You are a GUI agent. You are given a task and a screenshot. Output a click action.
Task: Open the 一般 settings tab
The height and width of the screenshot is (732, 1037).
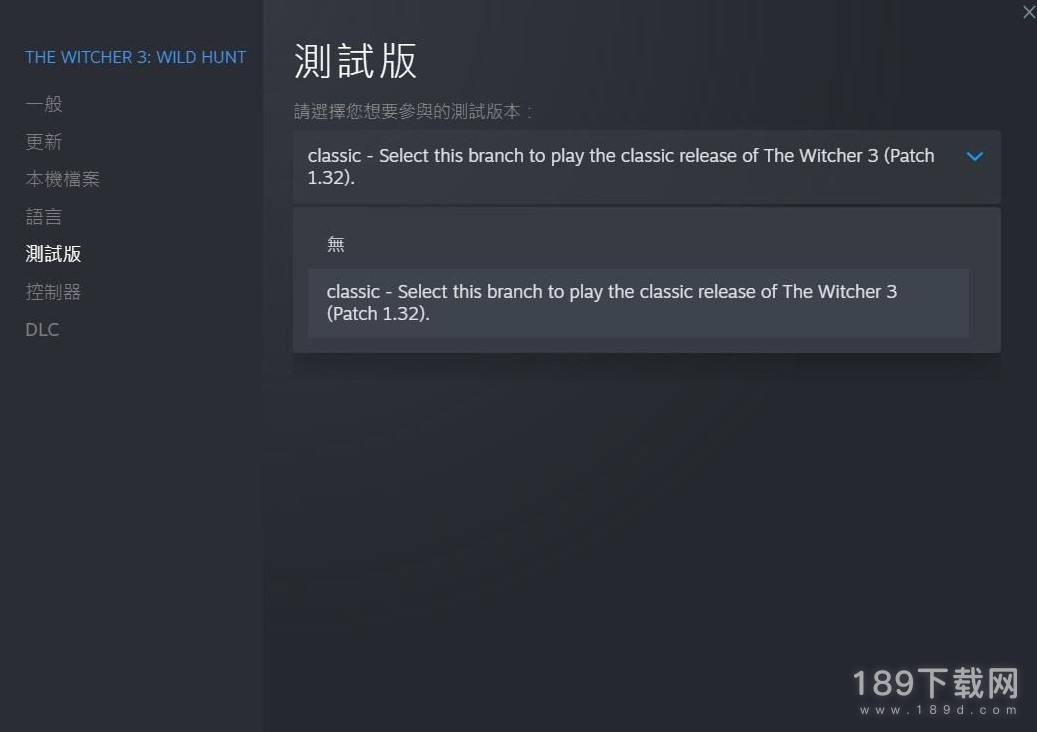coord(44,104)
